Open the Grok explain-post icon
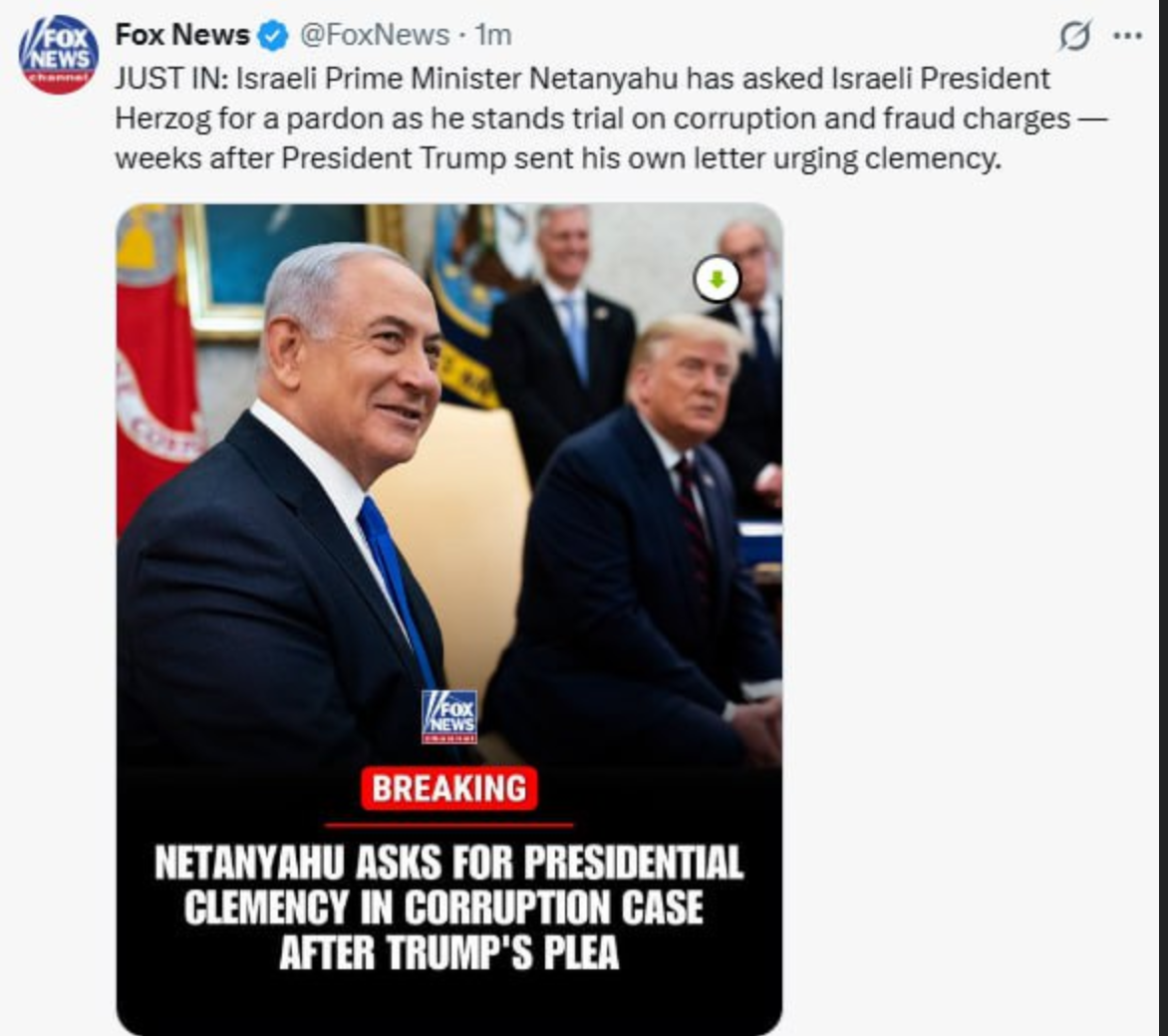 1074,35
